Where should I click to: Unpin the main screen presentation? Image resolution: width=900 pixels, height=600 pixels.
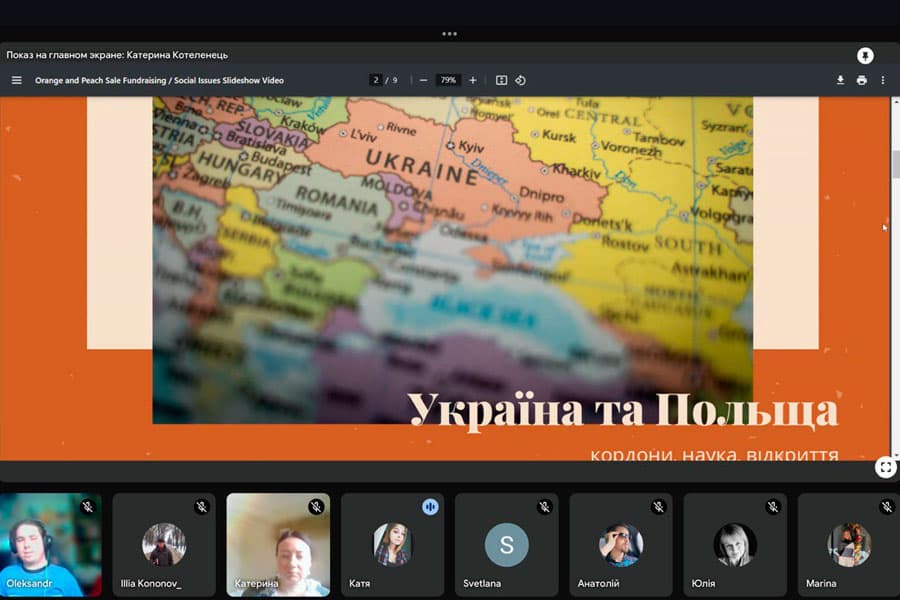click(865, 56)
